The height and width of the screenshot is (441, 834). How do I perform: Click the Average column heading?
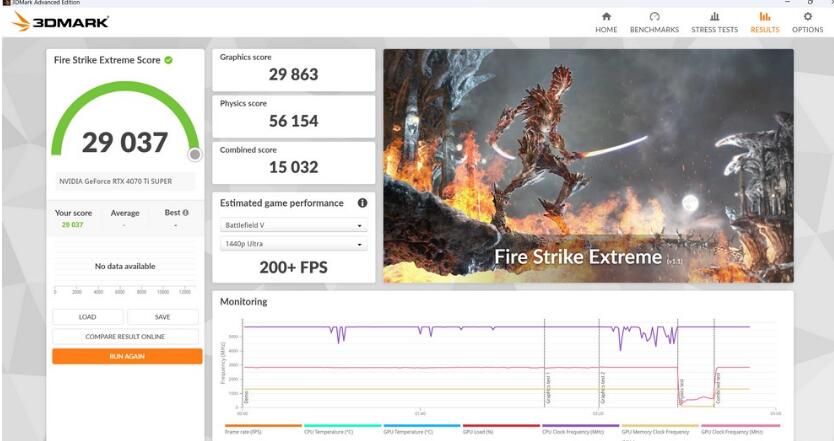pyautogui.click(x=125, y=213)
